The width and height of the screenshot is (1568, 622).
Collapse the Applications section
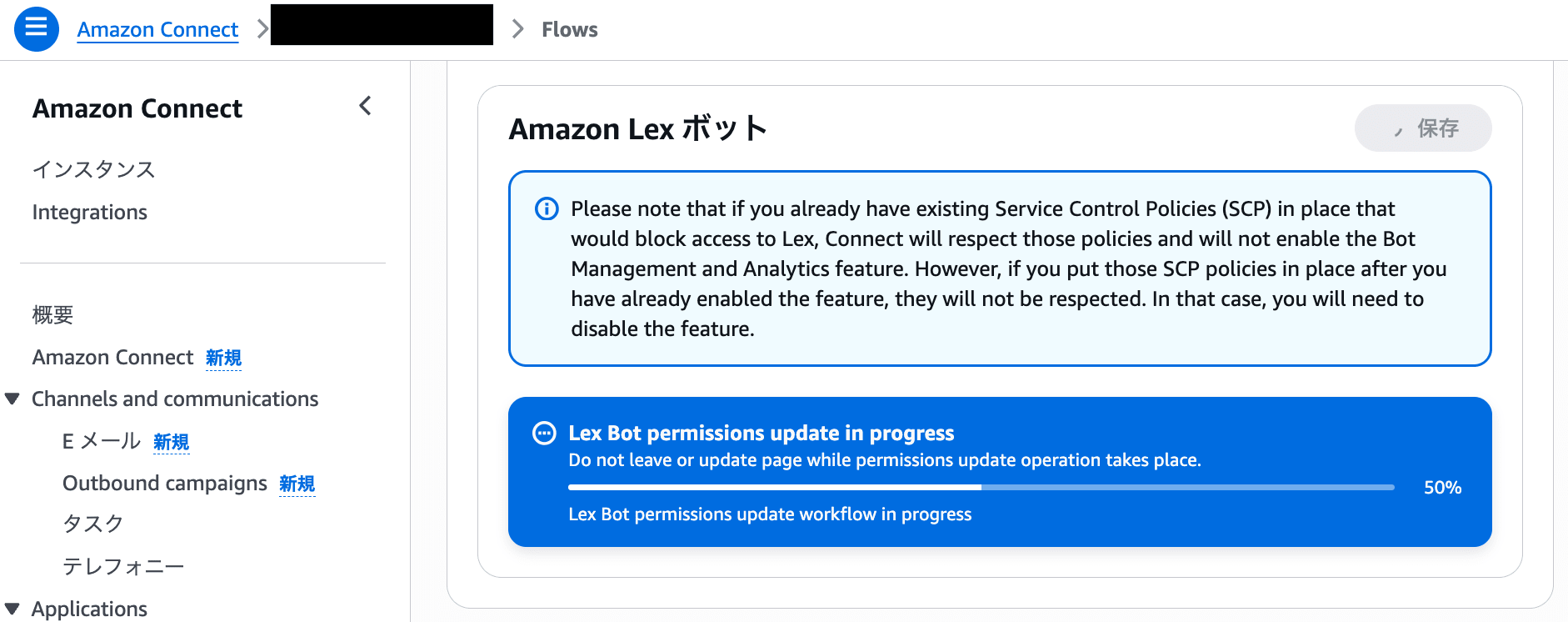point(12,609)
